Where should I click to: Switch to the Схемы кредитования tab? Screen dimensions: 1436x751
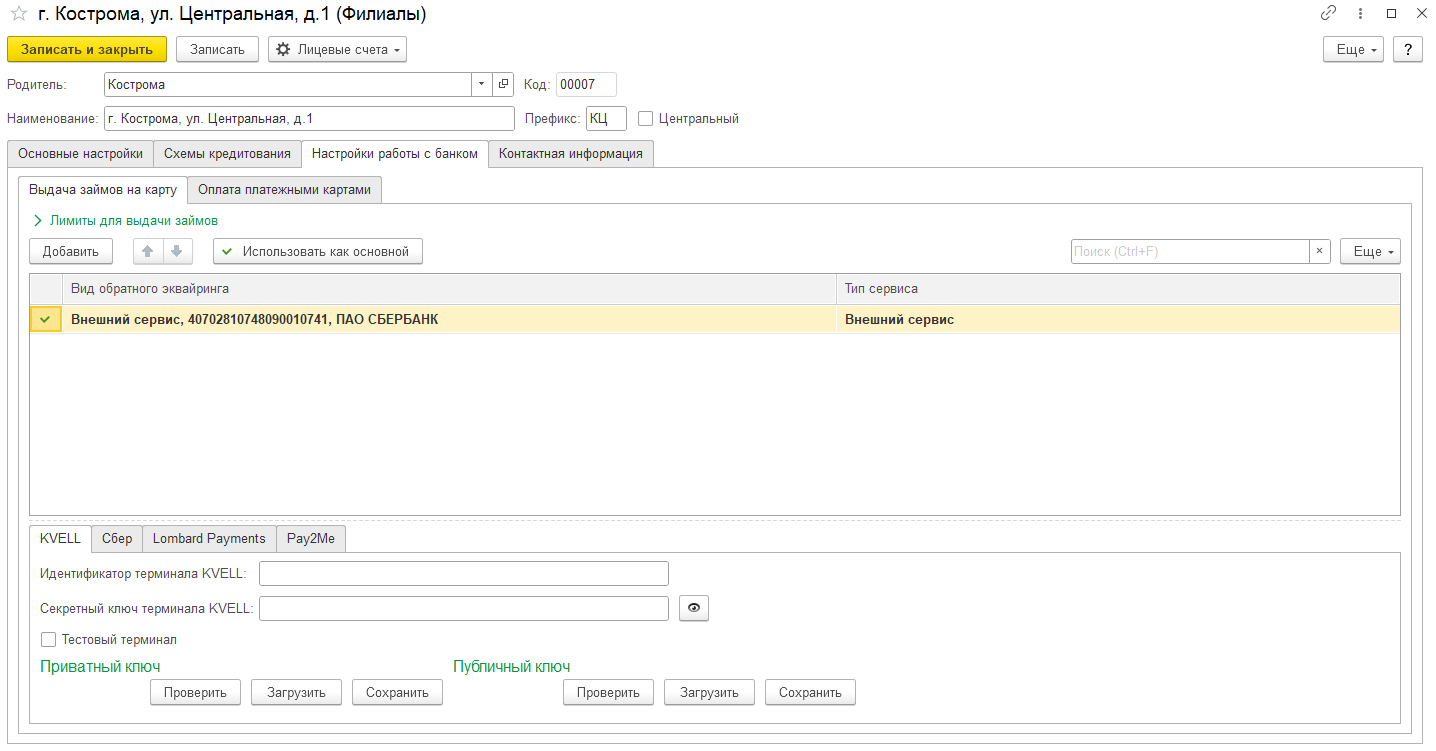coord(227,154)
